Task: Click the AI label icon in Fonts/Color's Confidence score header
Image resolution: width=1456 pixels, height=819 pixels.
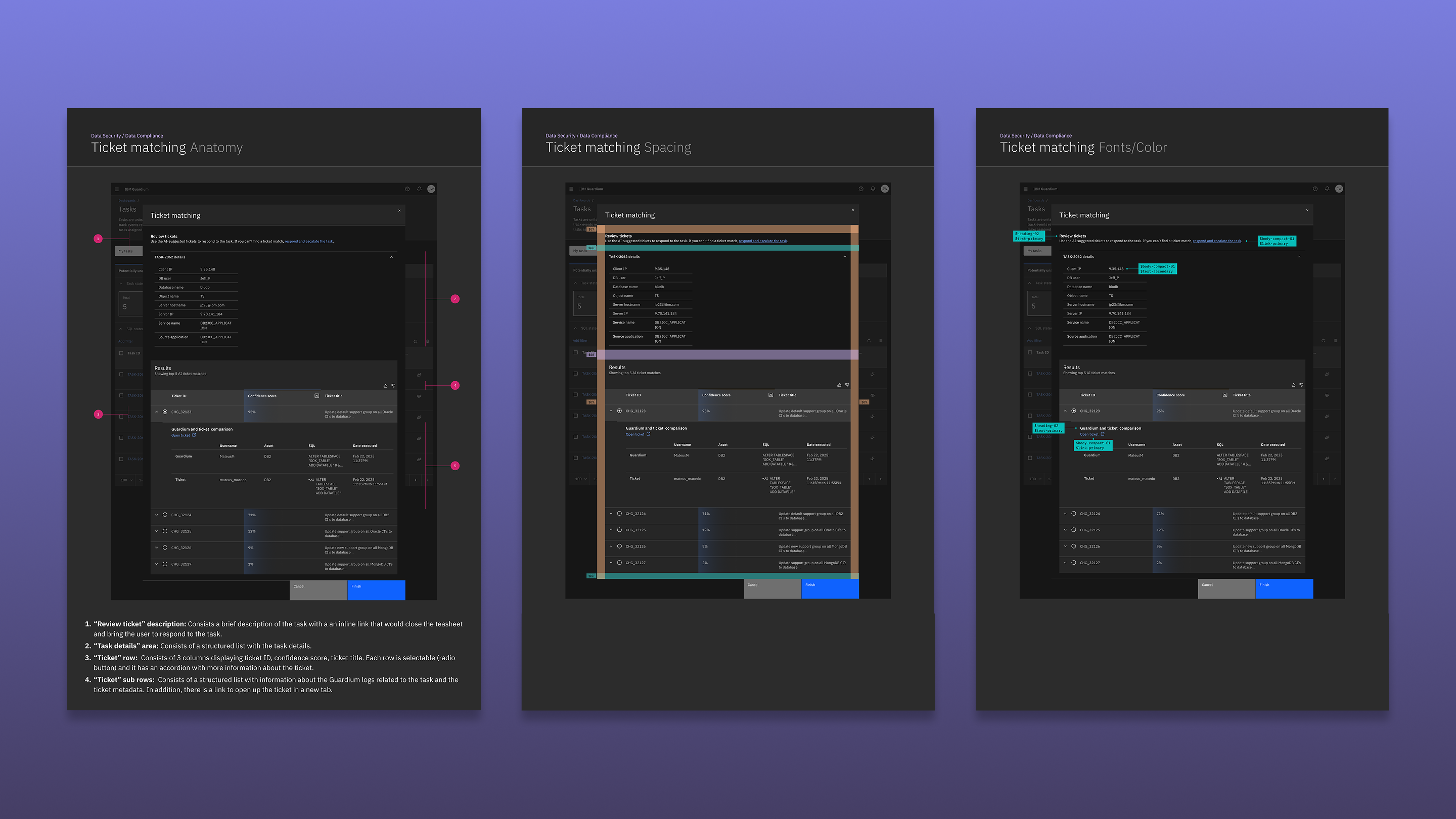Action: tap(1225, 395)
